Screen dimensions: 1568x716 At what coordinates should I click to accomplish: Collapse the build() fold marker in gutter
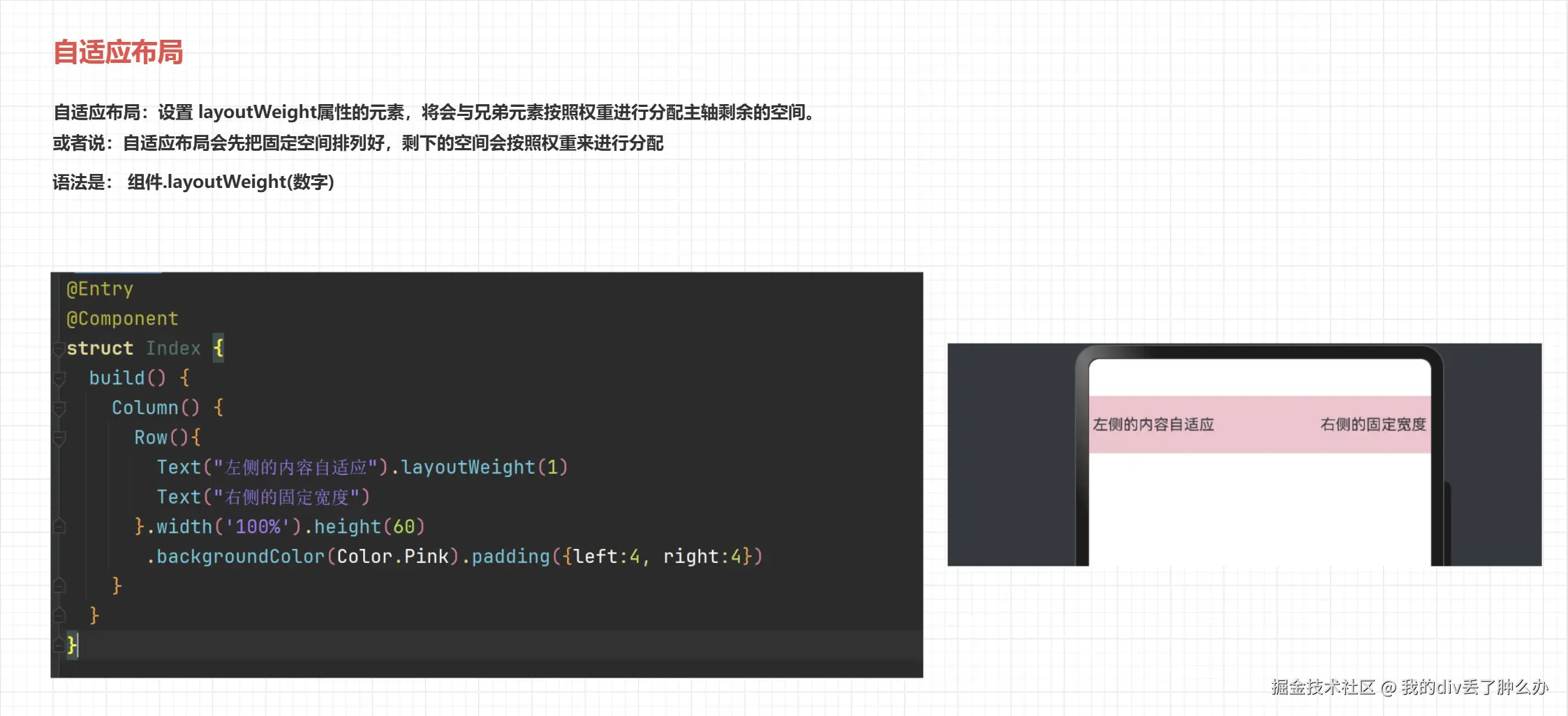[59, 378]
